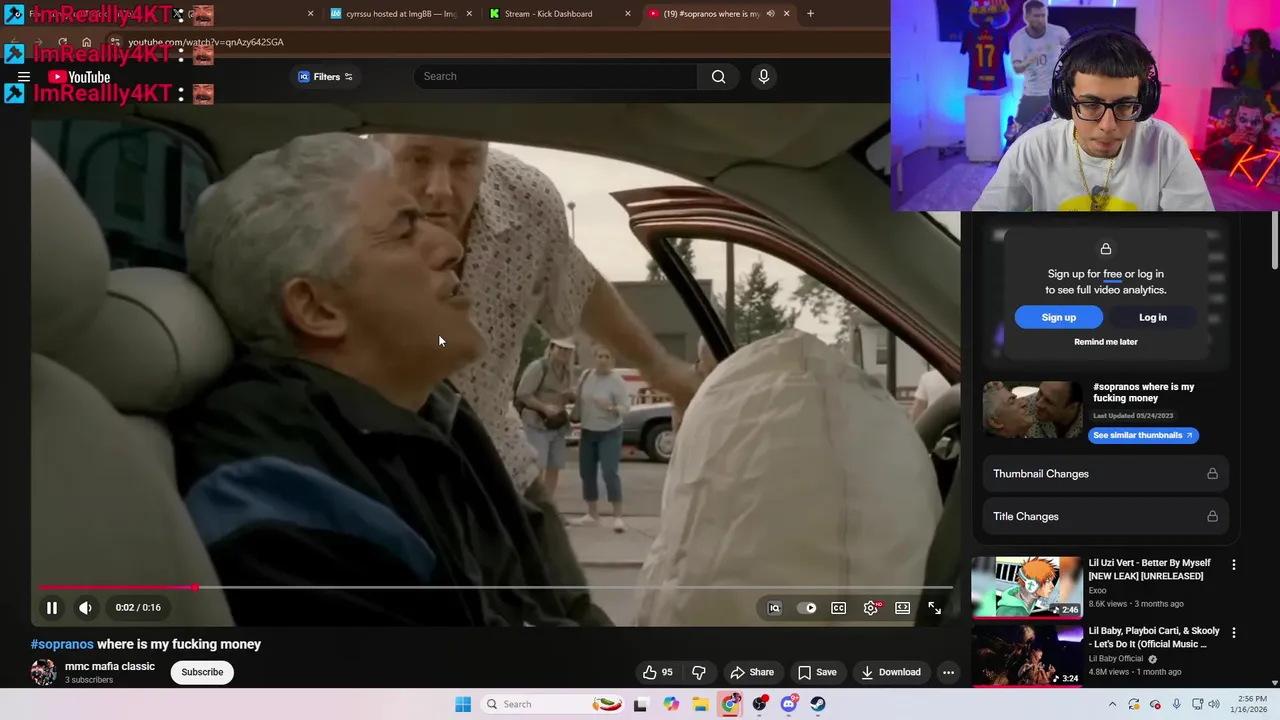Click the browser address bar URL

[206, 42]
